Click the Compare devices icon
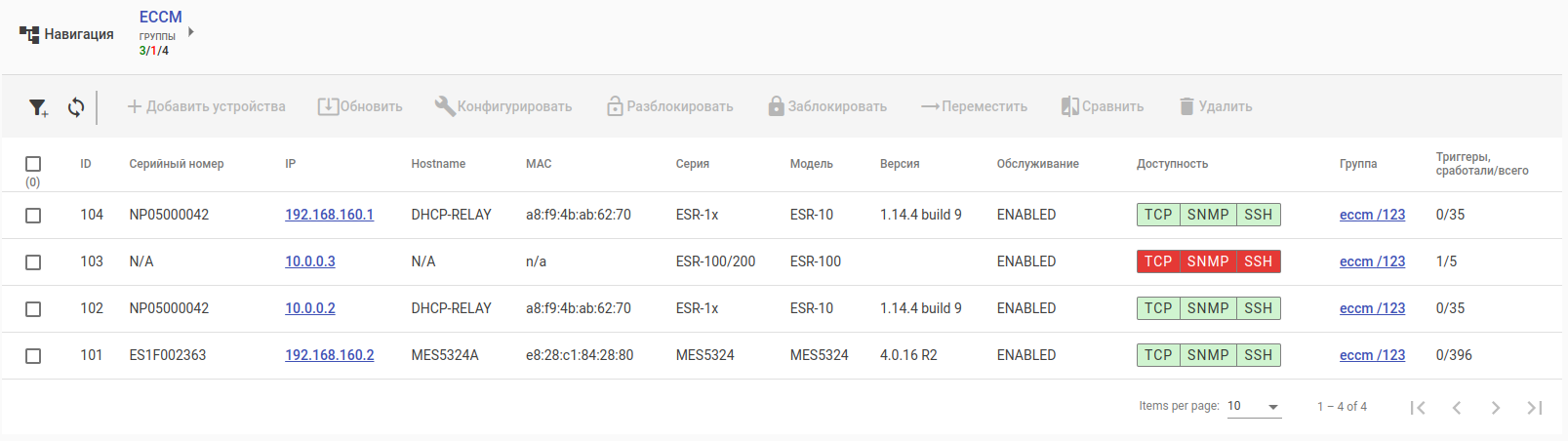This screenshot has width=1568, height=441. click(1070, 106)
